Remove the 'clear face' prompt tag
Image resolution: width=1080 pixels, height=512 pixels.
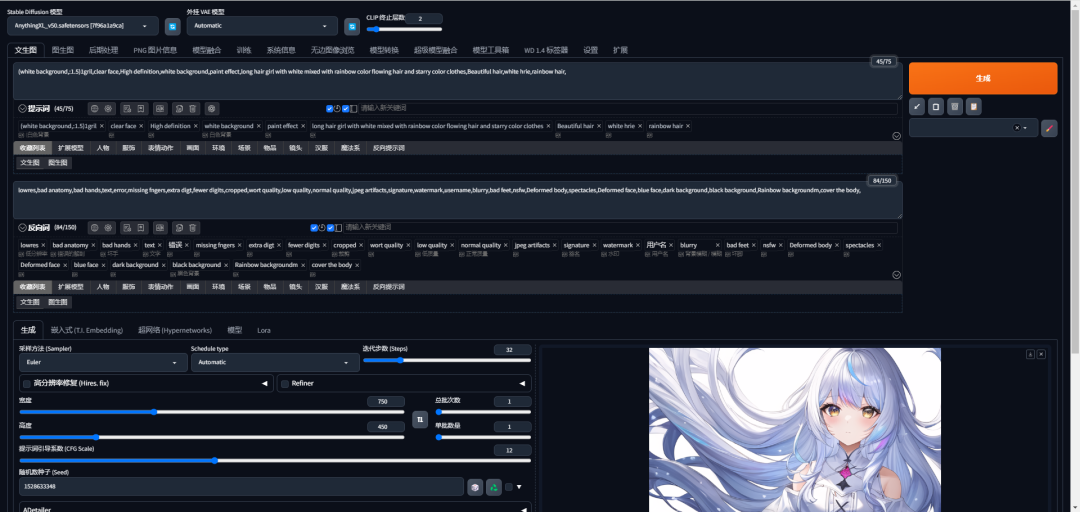coord(141,126)
